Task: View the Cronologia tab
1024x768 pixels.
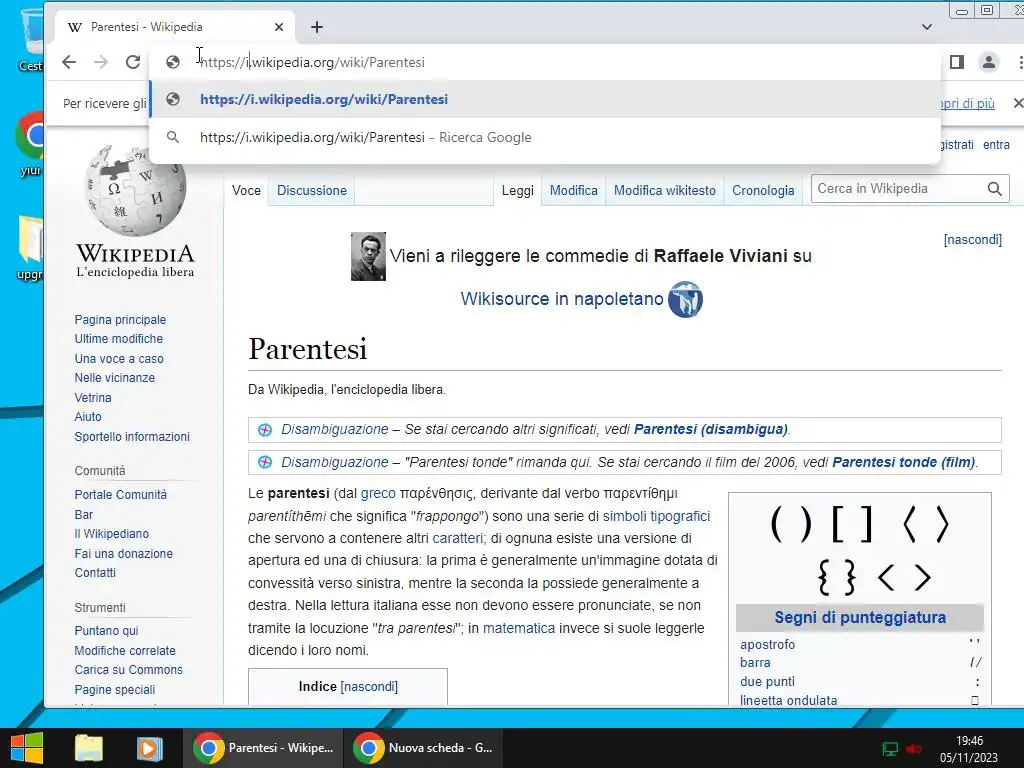Action: point(763,191)
